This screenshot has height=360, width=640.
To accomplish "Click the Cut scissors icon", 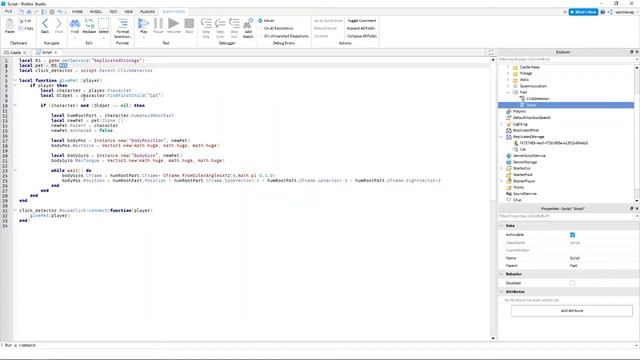I will pyautogui.click(x=22, y=21).
